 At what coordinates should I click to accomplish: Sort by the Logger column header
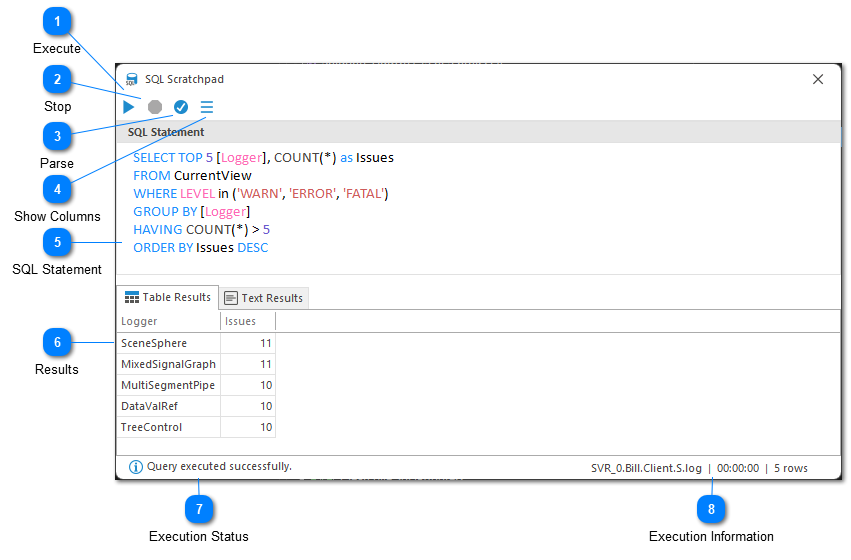(168, 322)
